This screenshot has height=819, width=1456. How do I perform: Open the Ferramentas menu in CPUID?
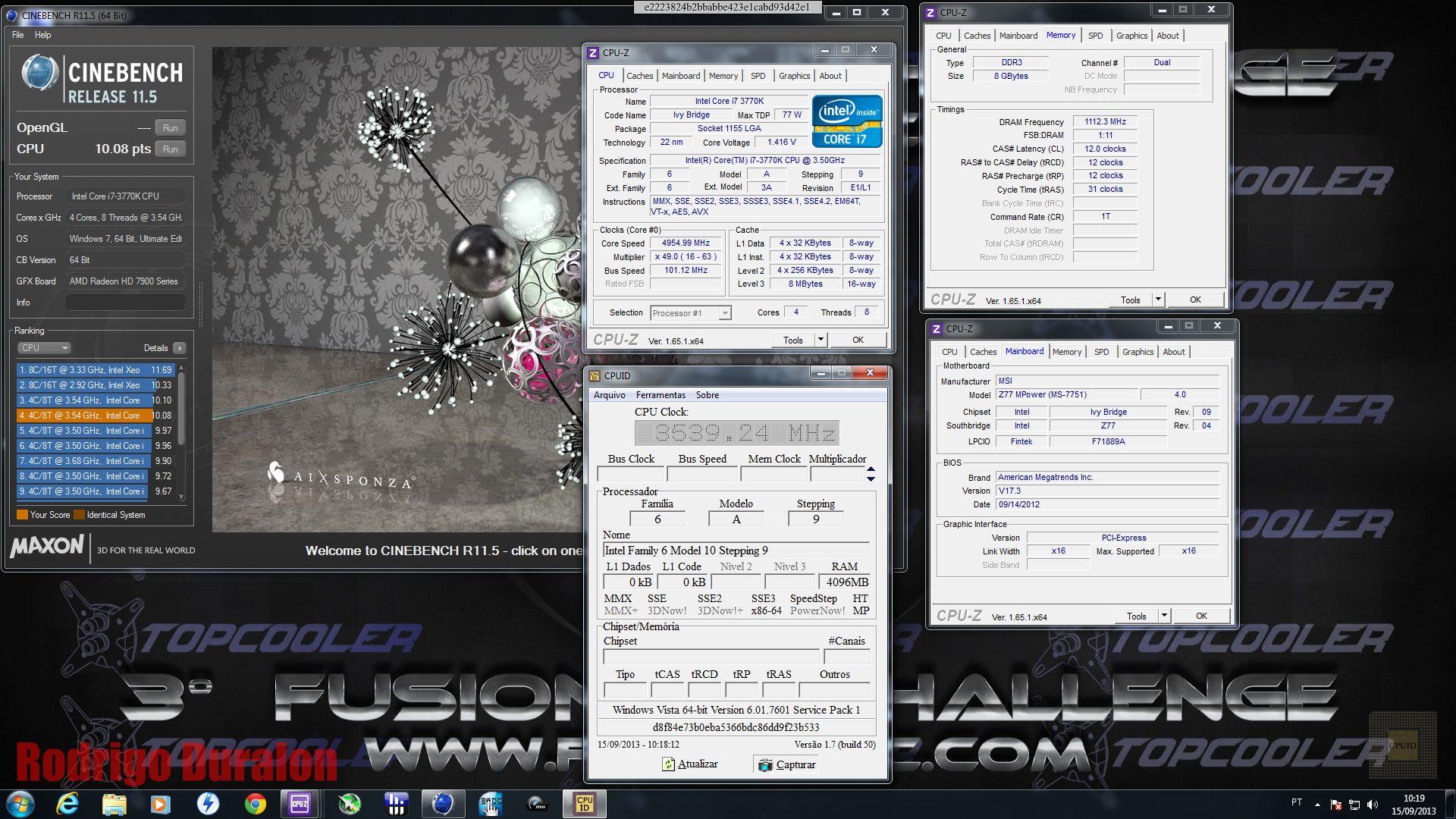tap(661, 395)
